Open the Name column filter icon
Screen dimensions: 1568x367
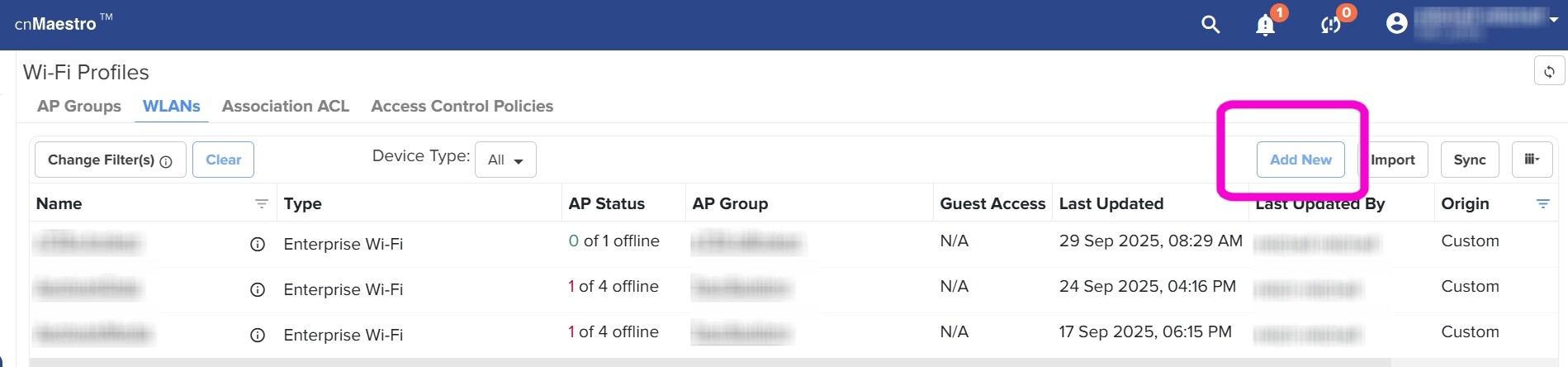click(262, 204)
